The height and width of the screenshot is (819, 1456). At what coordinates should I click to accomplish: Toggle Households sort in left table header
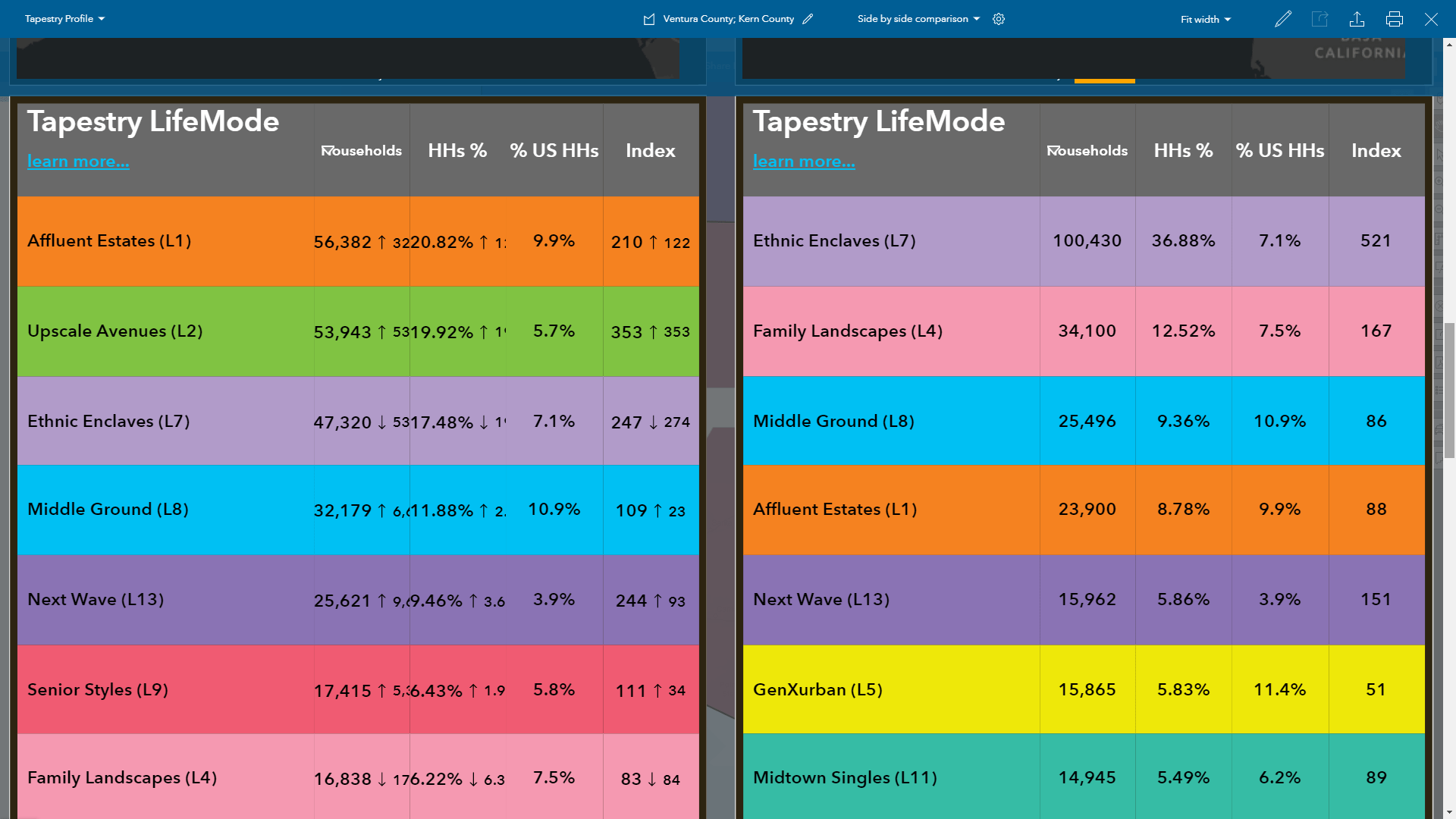(x=361, y=151)
